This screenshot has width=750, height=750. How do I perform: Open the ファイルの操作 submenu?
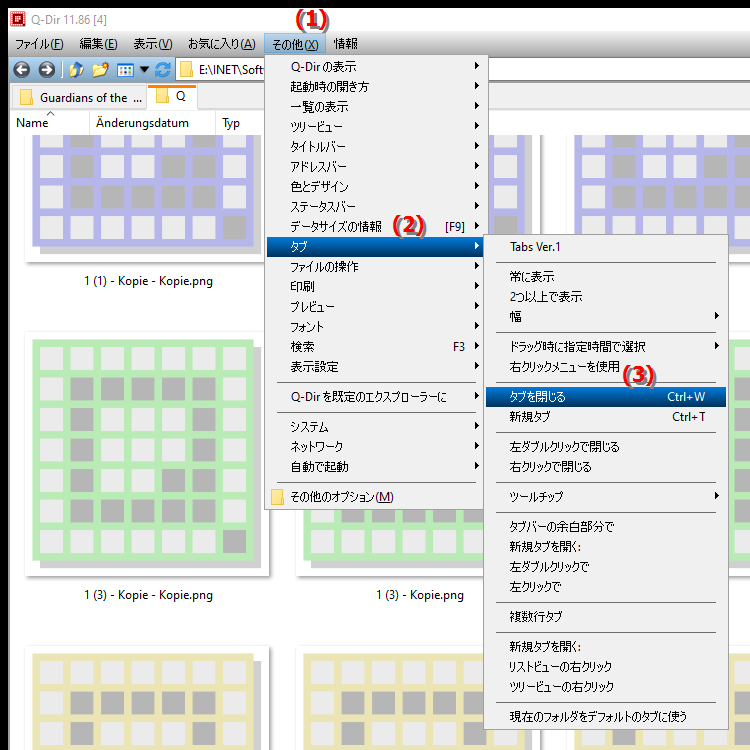coord(375,266)
